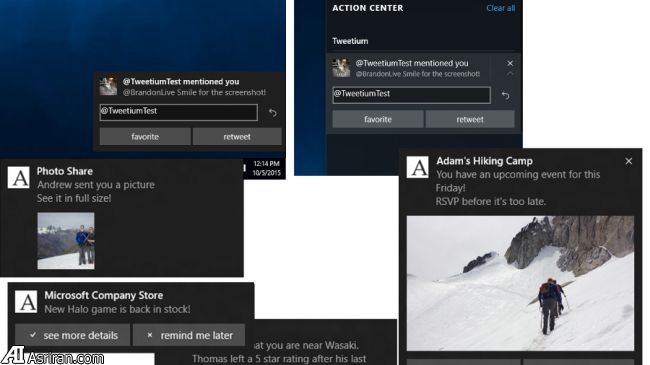
Task: Open TweetiumTest avatar in Action Center
Action: coord(341,68)
